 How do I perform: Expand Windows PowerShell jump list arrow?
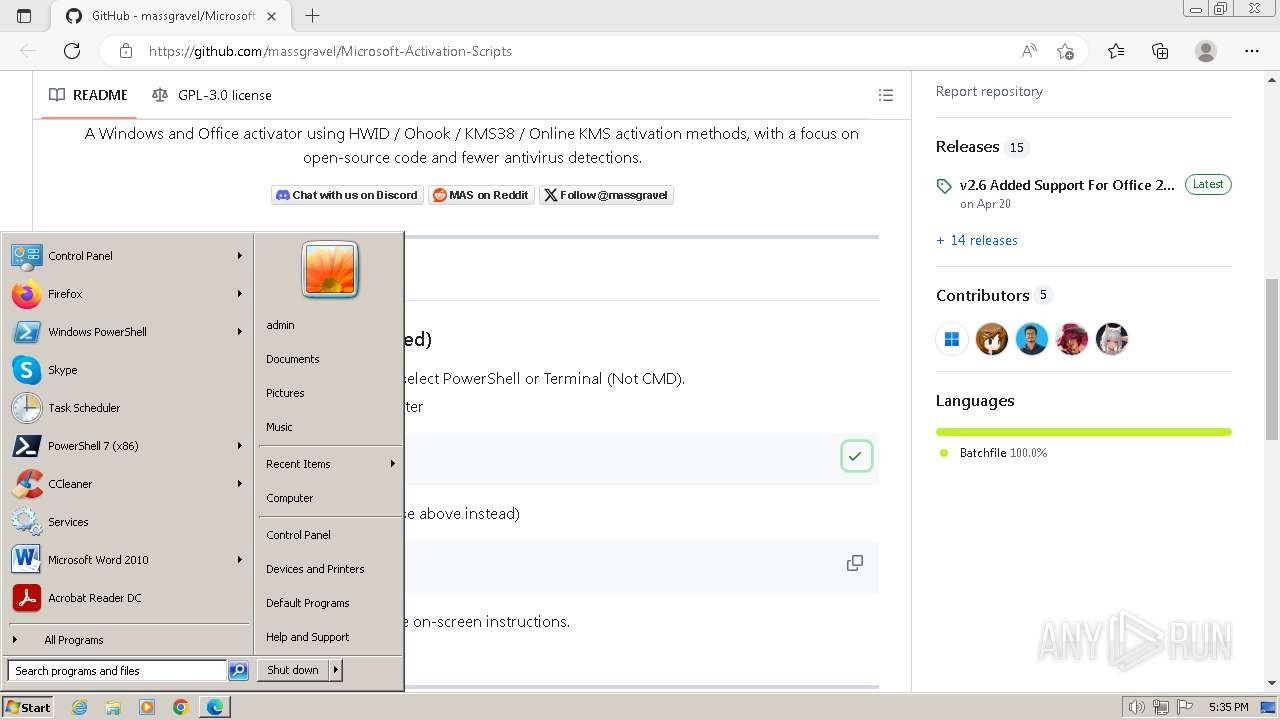[240, 332]
